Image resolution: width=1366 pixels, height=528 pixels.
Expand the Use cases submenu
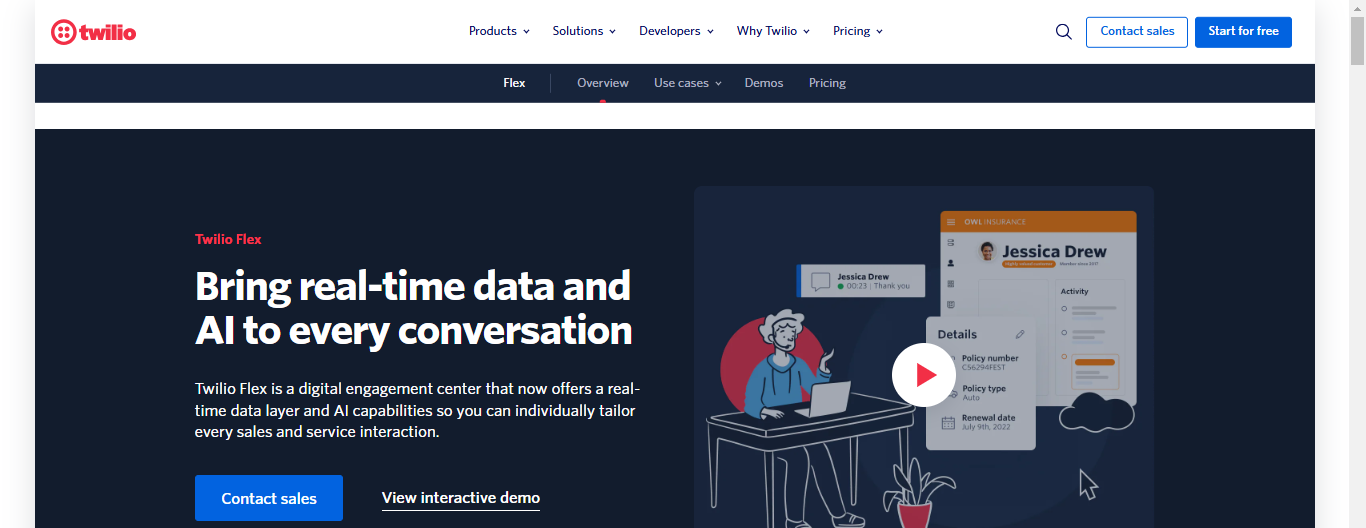(x=687, y=83)
